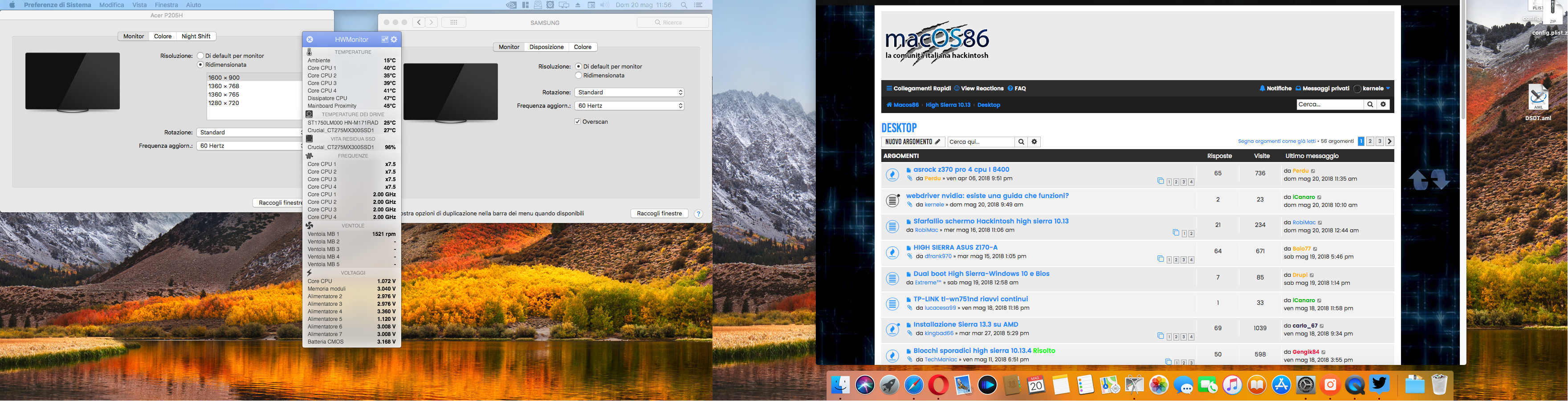This screenshot has height=401, width=1568.
Task: Expand Collegamenti Rapidi forum menu
Action: point(918,89)
